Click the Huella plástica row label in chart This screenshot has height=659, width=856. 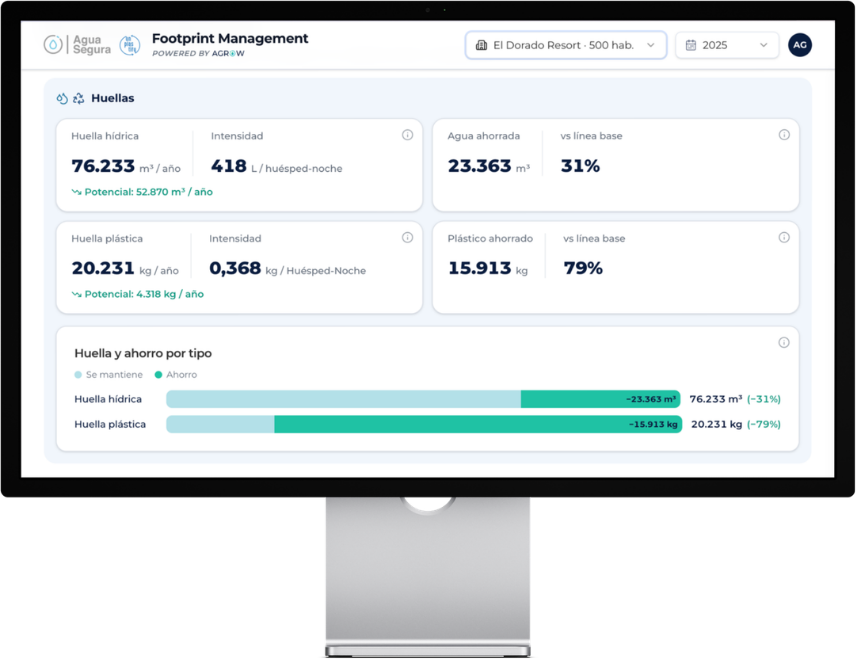[x=110, y=425]
